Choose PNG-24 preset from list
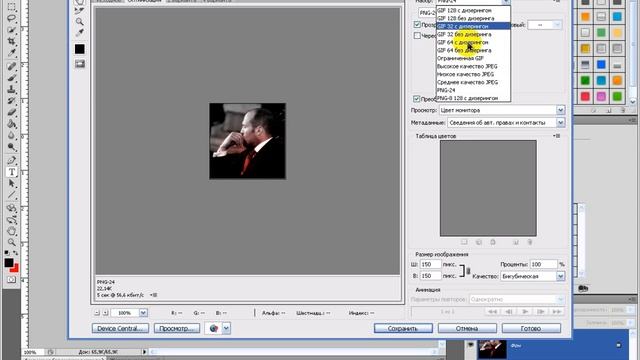Image resolution: width=640 pixels, height=360 pixels. [x=473, y=90]
